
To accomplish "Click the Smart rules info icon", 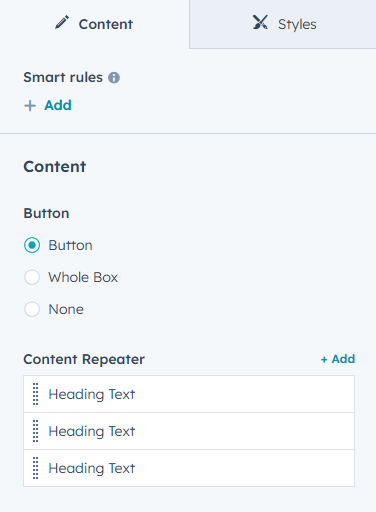I will pyautogui.click(x=114, y=78).
